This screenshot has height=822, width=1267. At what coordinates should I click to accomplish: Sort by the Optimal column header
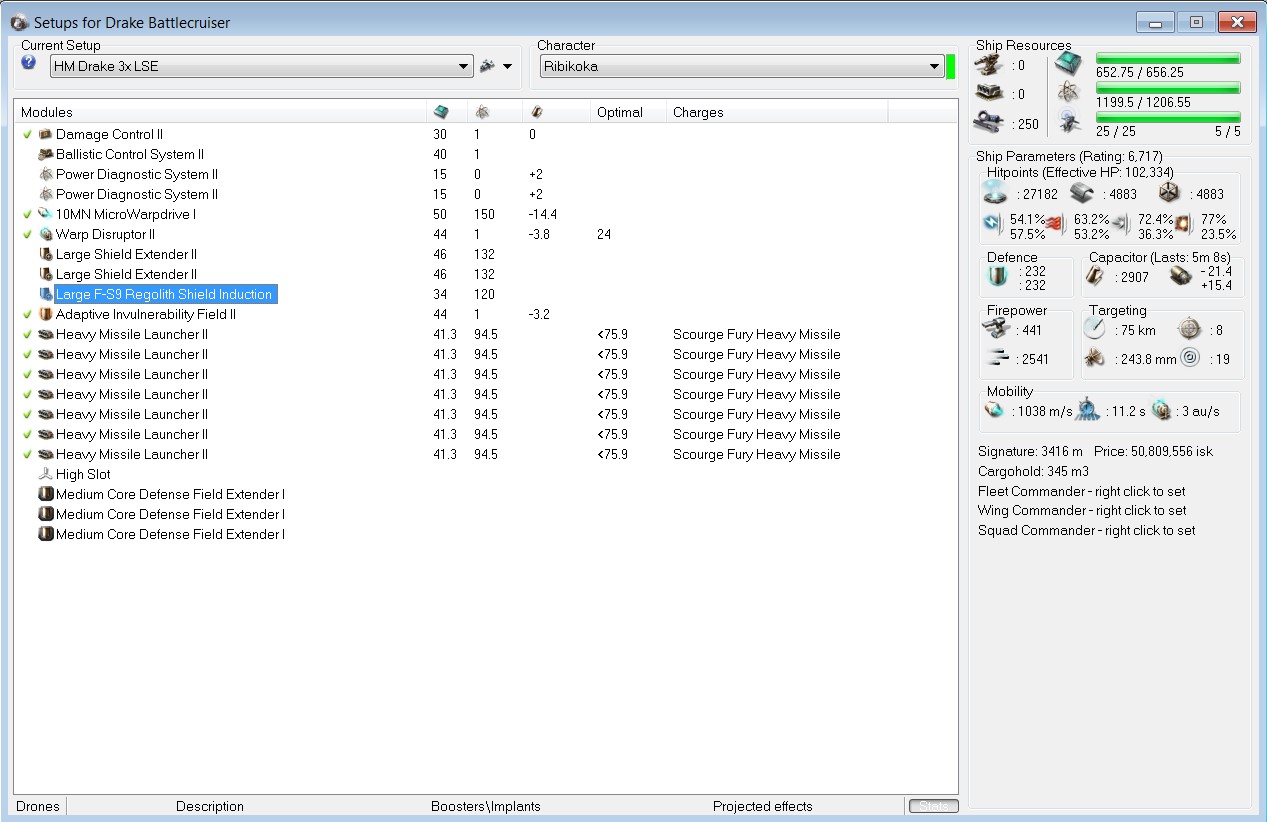point(619,112)
